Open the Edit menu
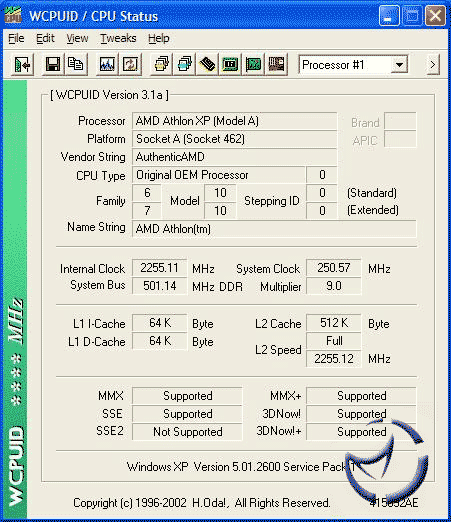The width and height of the screenshot is (451, 522). [x=45, y=38]
